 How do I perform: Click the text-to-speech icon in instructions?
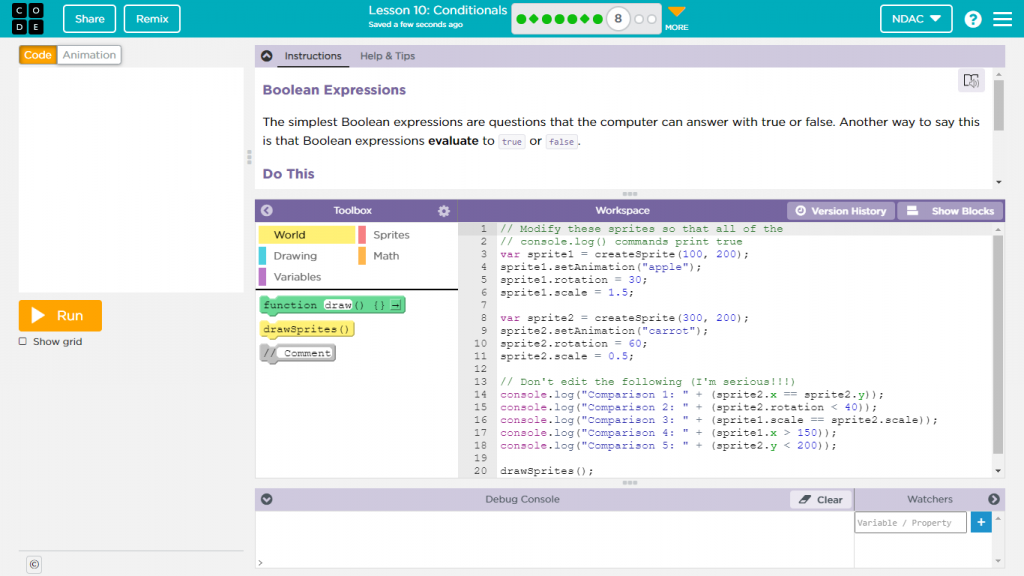coord(970,81)
